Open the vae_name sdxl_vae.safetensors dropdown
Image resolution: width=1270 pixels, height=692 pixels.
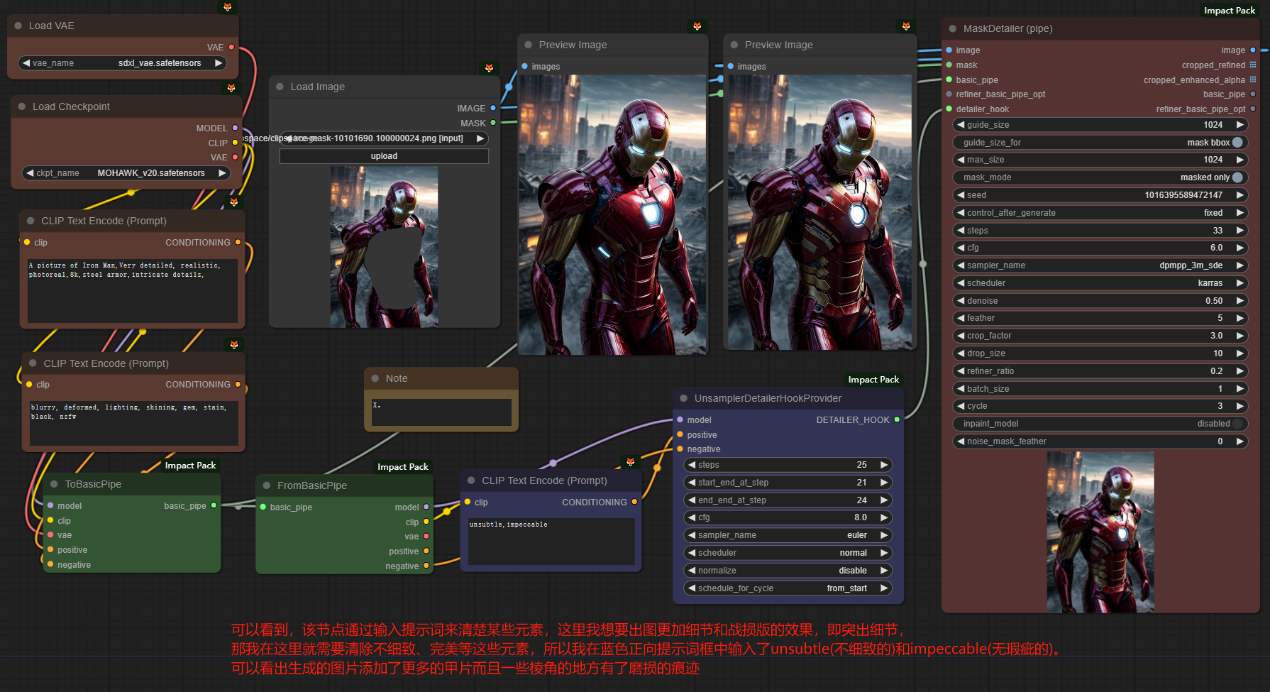click(x=122, y=63)
